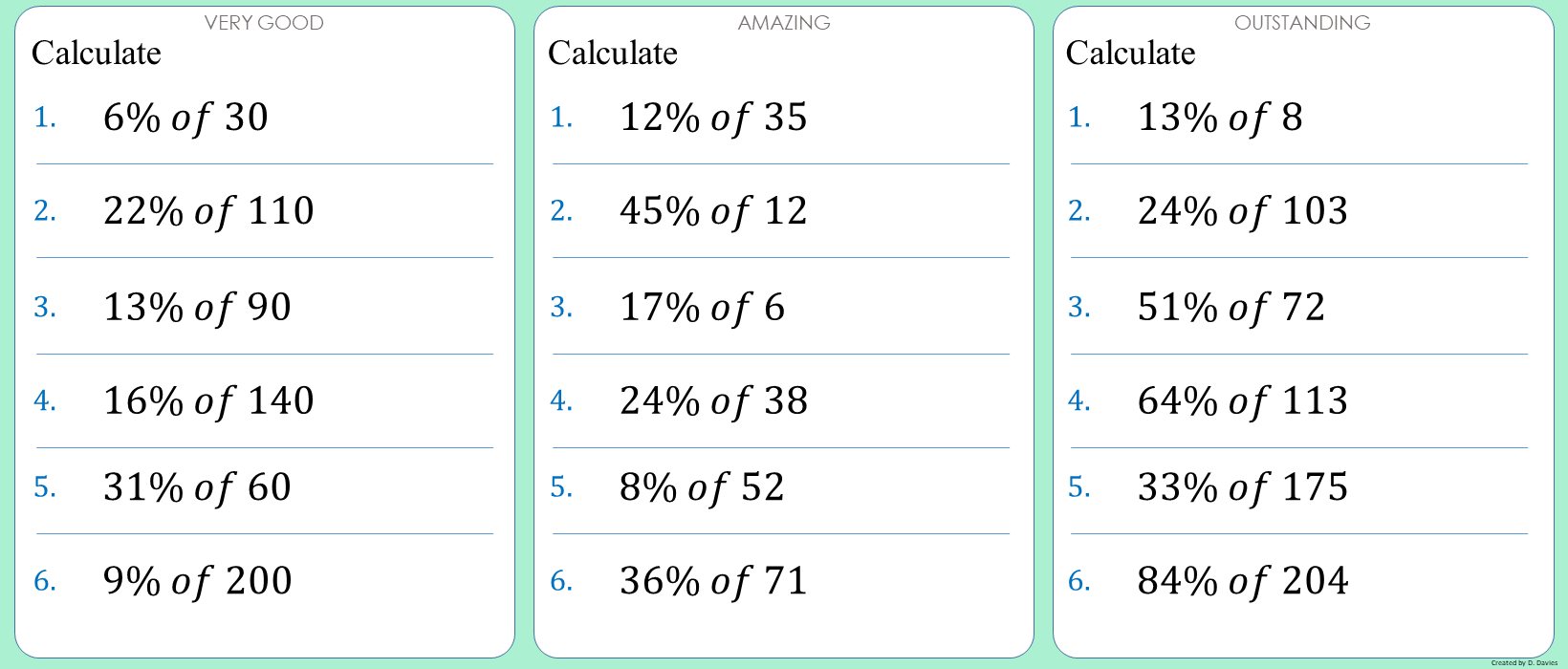Choose the '17% of 6' question

702,308
